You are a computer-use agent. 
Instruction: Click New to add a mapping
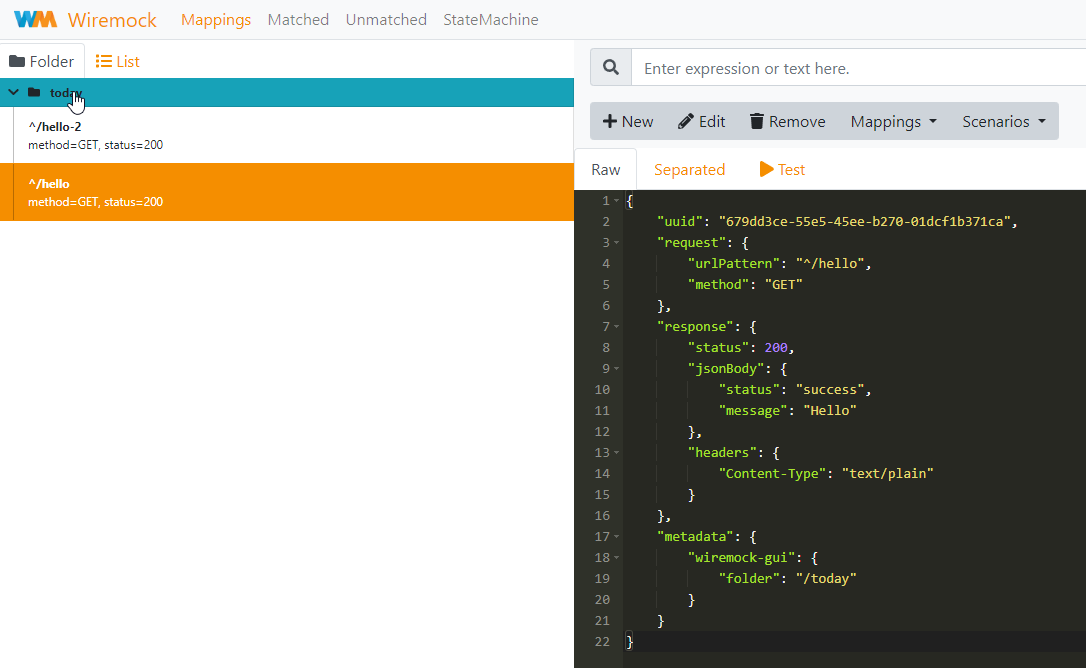click(x=628, y=121)
